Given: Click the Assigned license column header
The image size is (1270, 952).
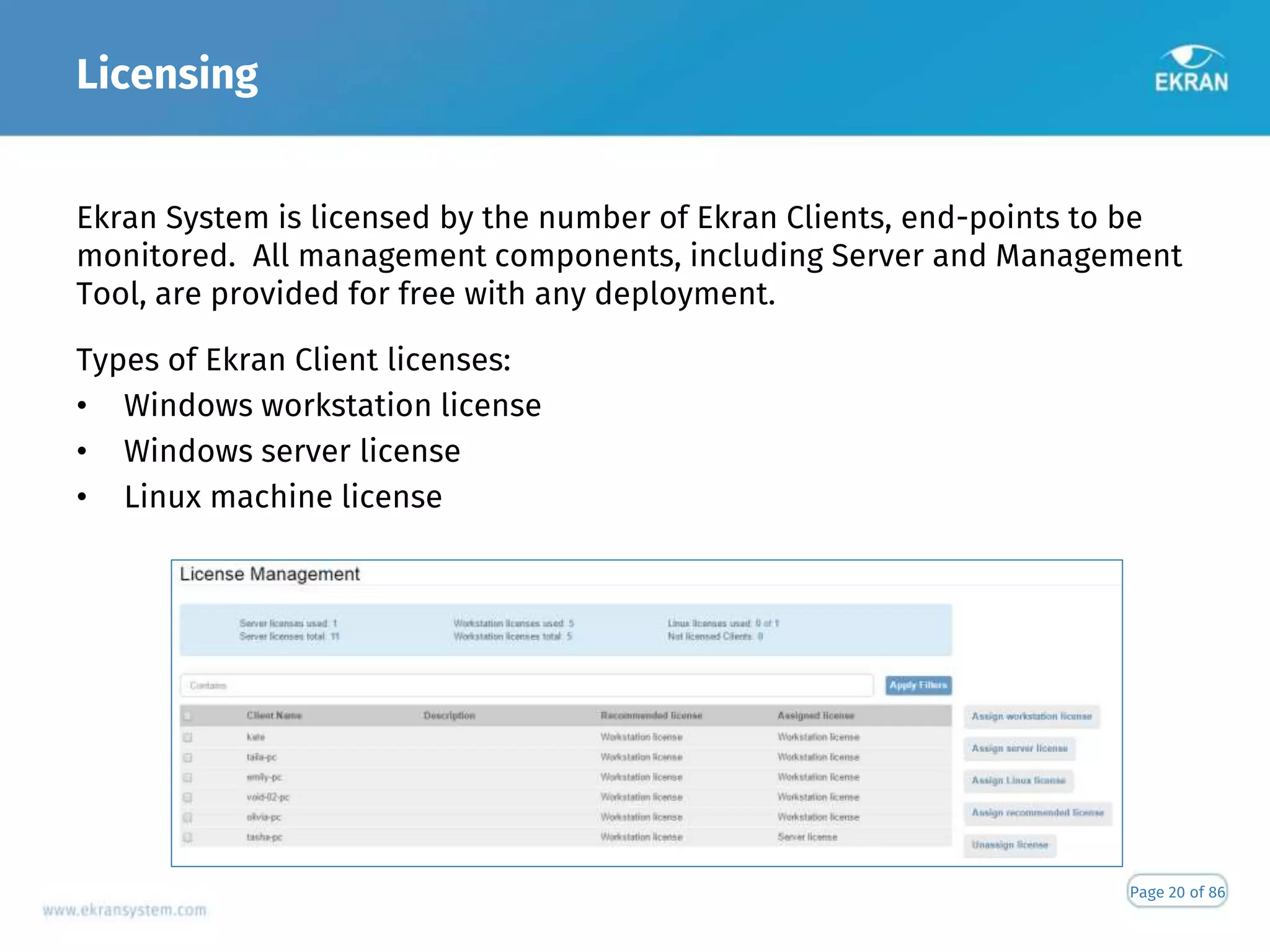Looking at the screenshot, I should [815, 715].
